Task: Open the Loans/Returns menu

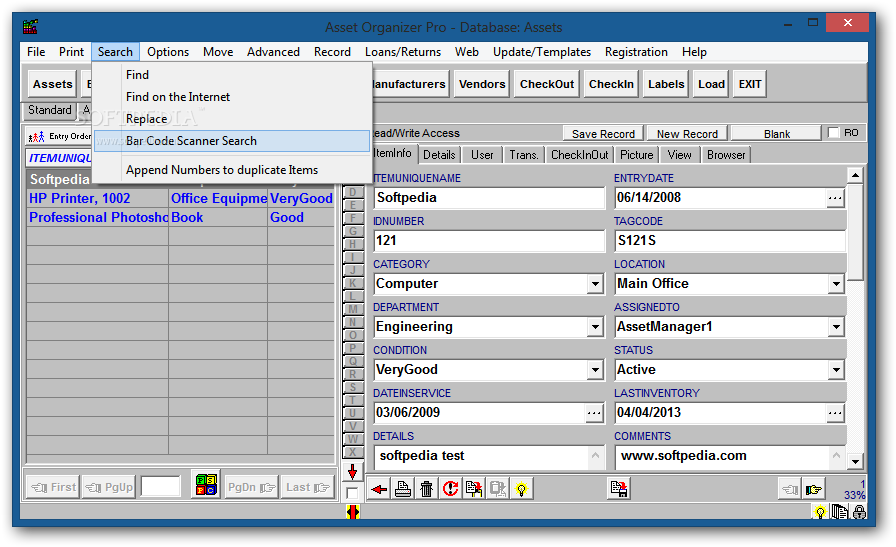Action: 403,52
